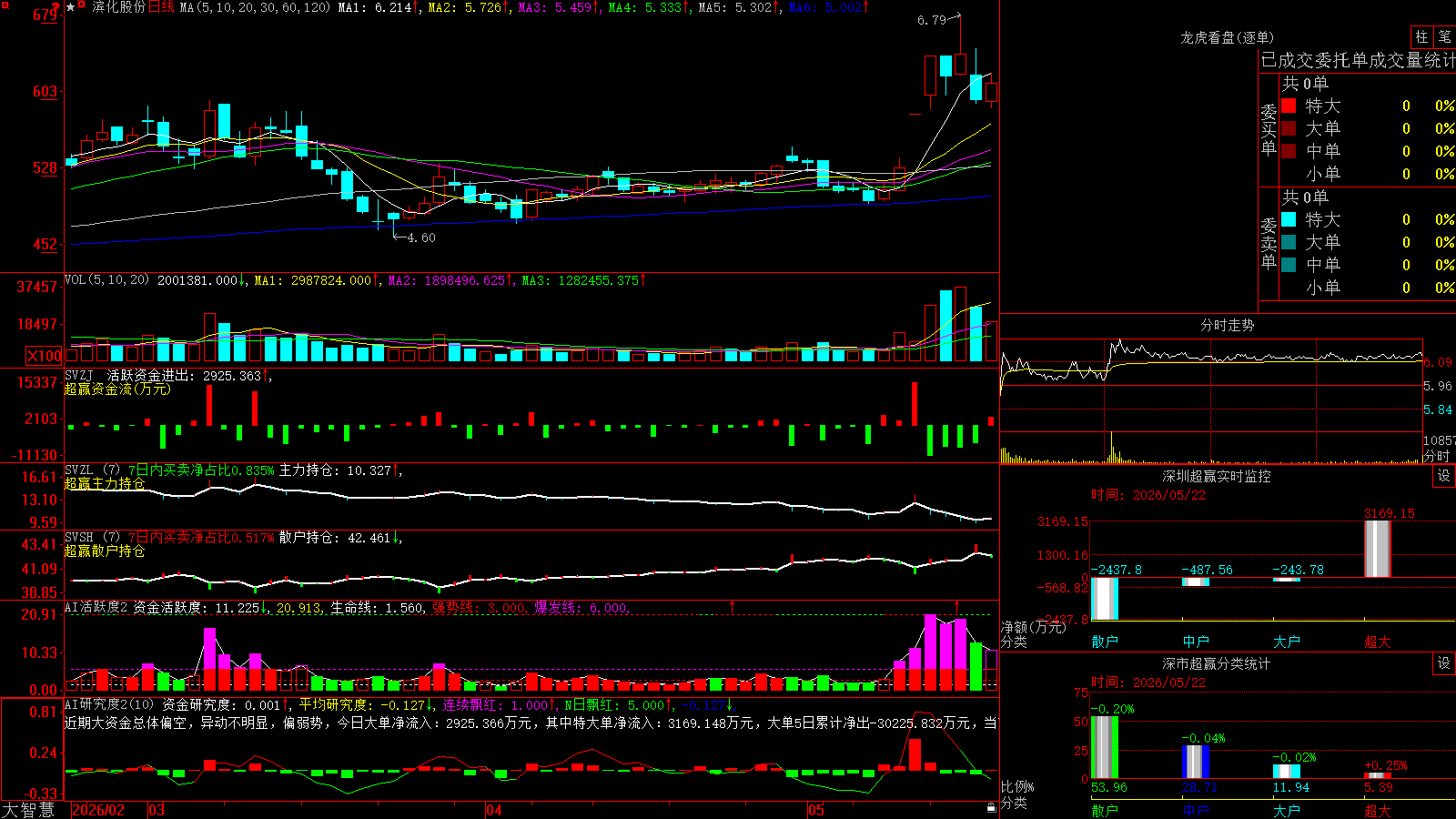Click the 超大 bar valued 3169.15

[1378, 549]
